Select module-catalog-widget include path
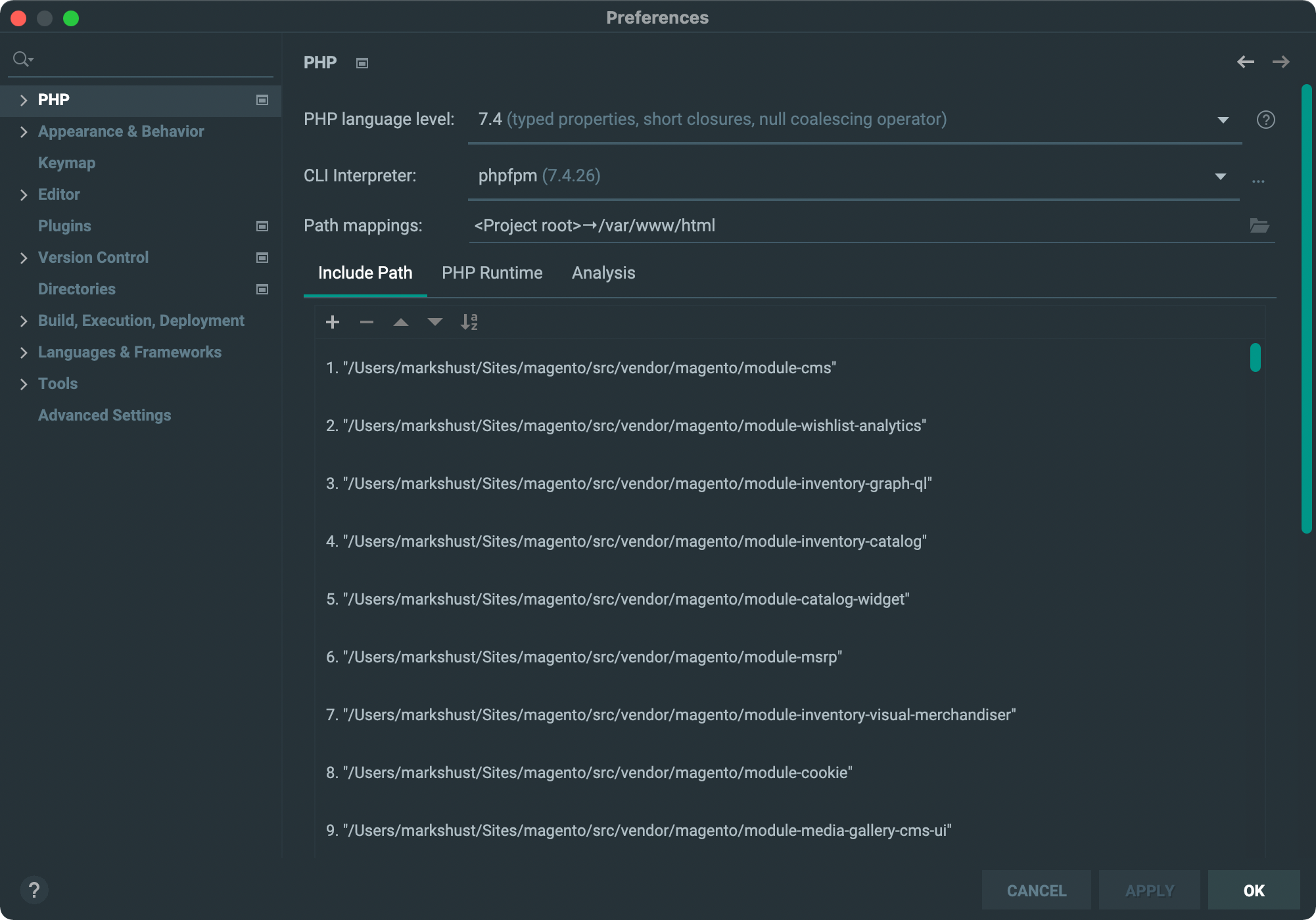This screenshot has height=920, width=1316. (x=617, y=599)
